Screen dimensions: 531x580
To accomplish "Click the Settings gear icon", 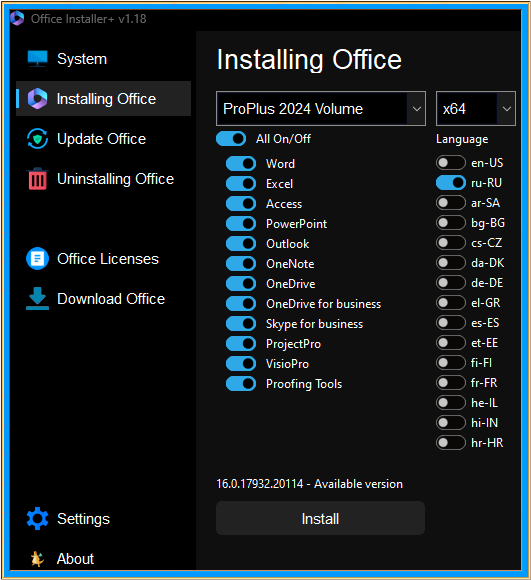I will click(37, 519).
